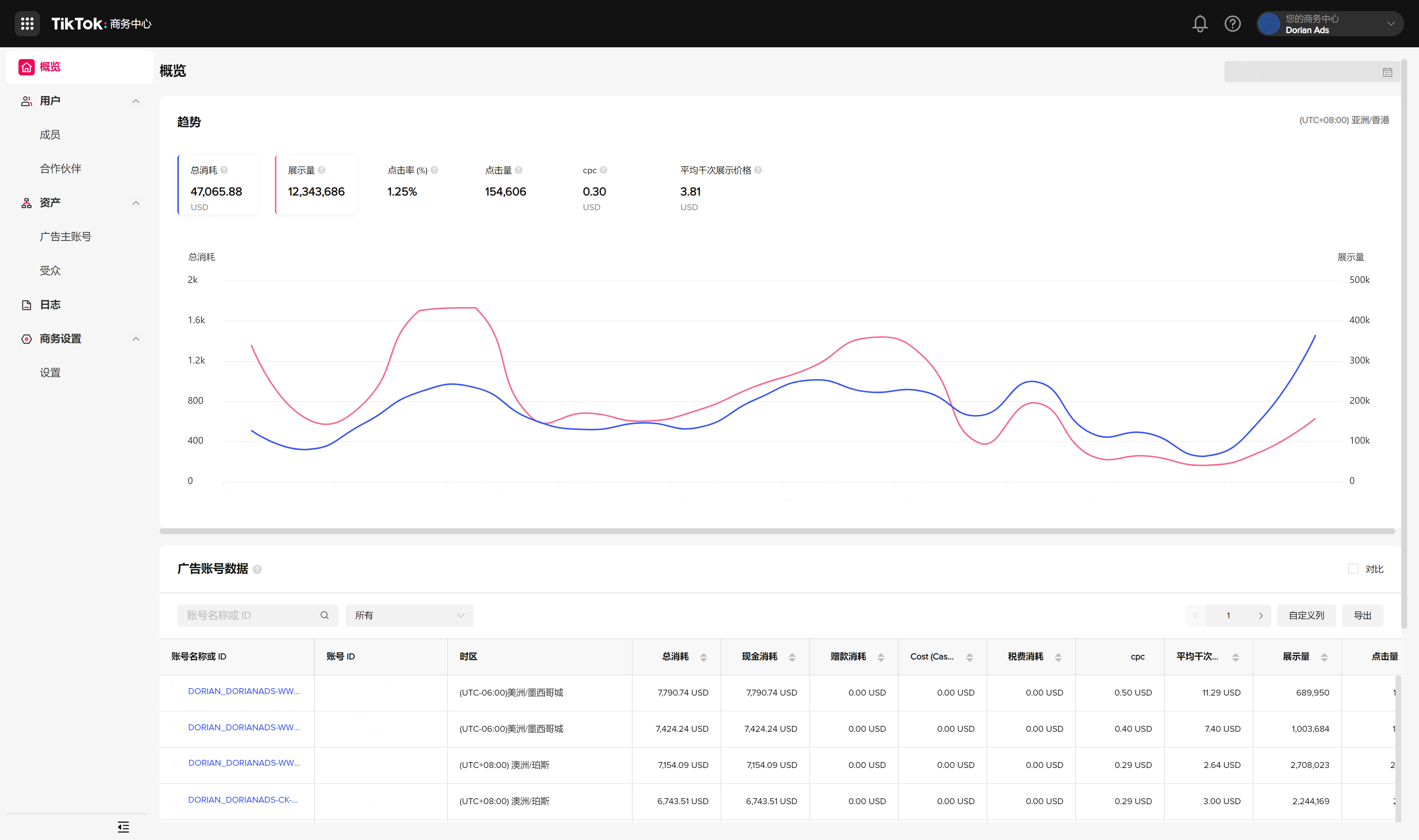Viewport: 1419px width, 840px height.
Task: Open the 所有 filter dropdown
Action: pos(409,615)
